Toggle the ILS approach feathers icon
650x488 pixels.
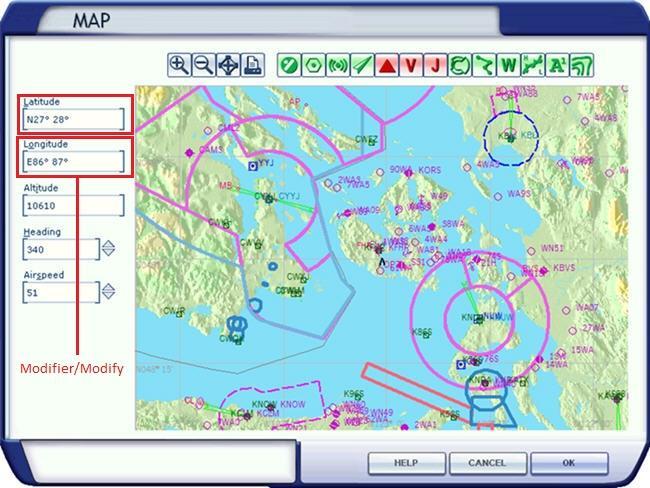(x=363, y=65)
